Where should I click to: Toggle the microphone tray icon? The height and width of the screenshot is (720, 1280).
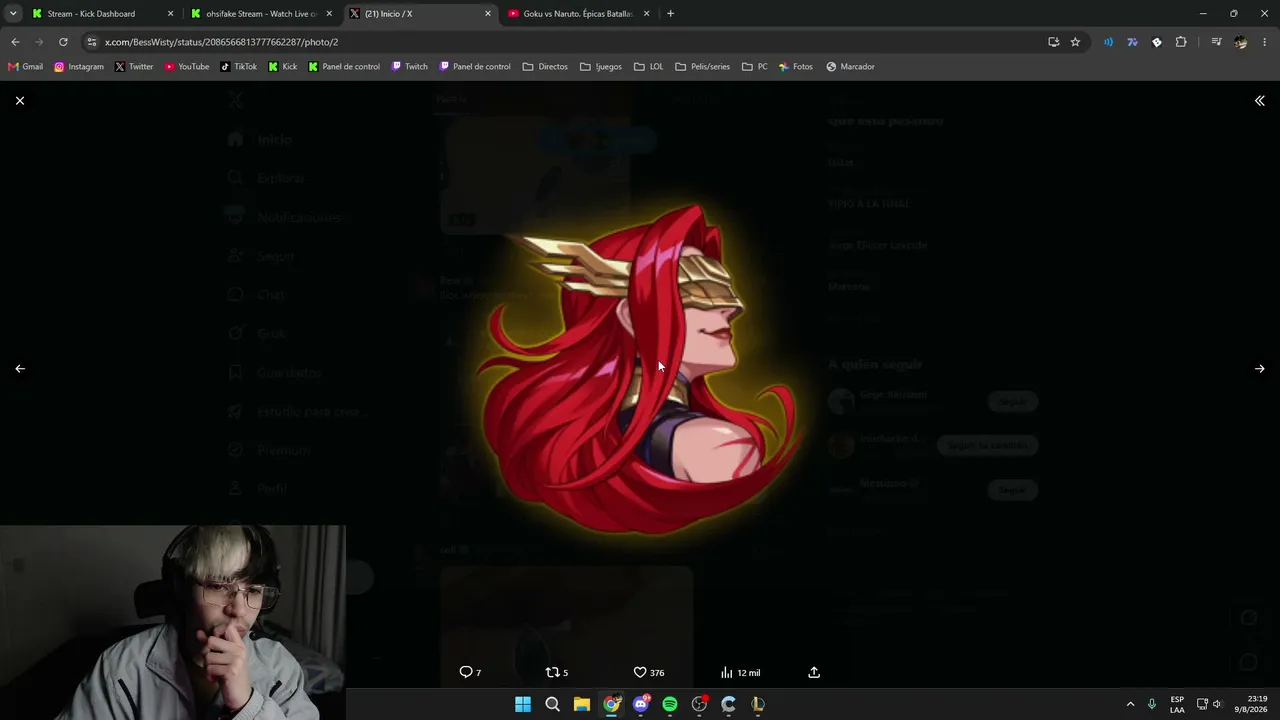tap(1152, 704)
